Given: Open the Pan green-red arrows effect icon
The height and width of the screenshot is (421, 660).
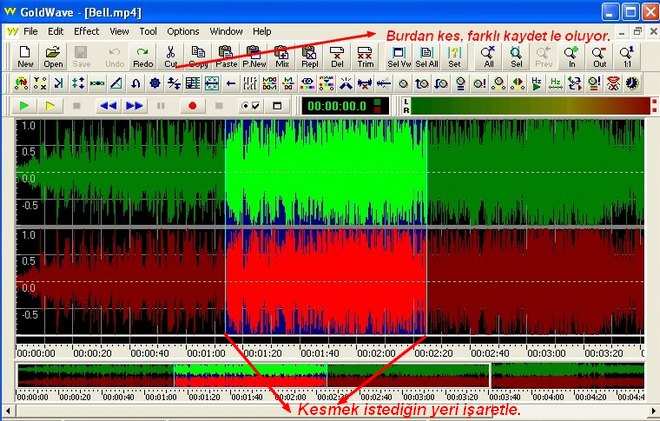Looking at the screenshot, I should point(518,83).
